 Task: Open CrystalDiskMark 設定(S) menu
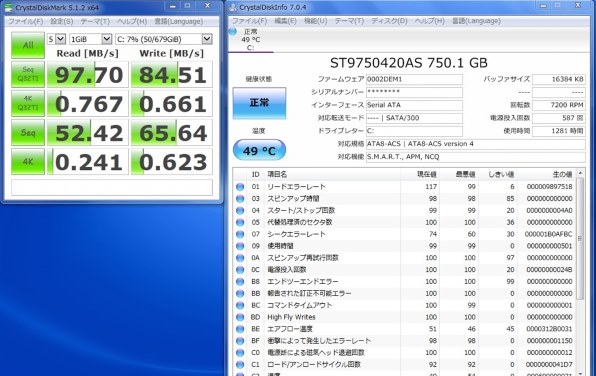(62, 21)
